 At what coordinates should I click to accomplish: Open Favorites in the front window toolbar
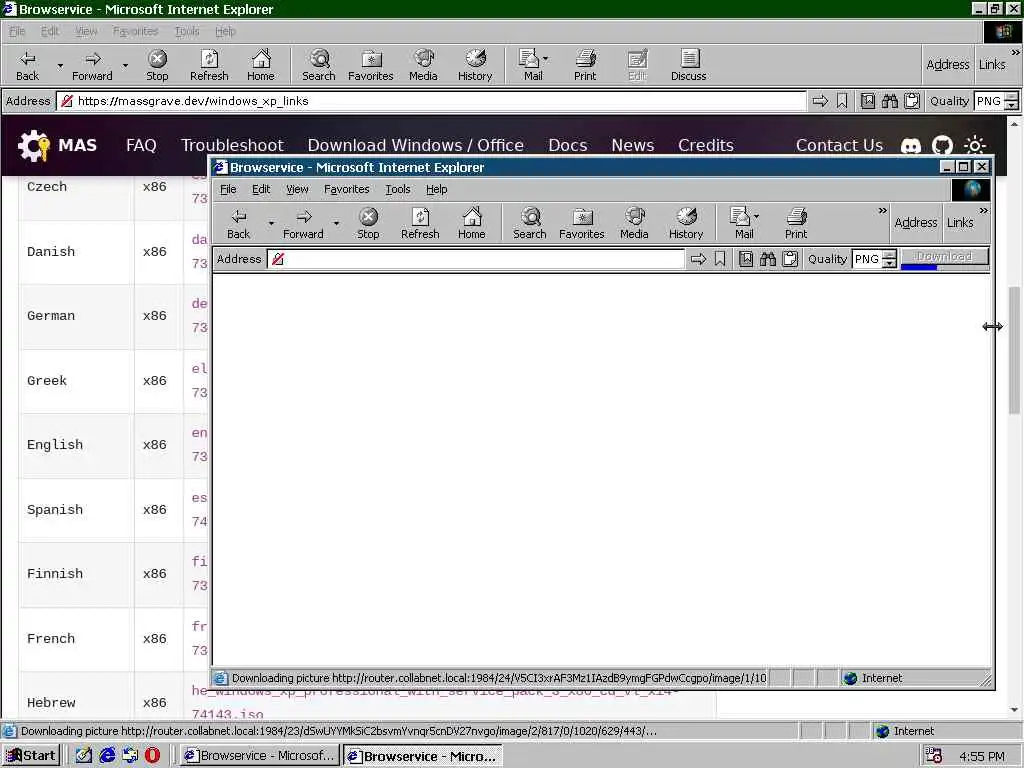[x=582, y=223]
